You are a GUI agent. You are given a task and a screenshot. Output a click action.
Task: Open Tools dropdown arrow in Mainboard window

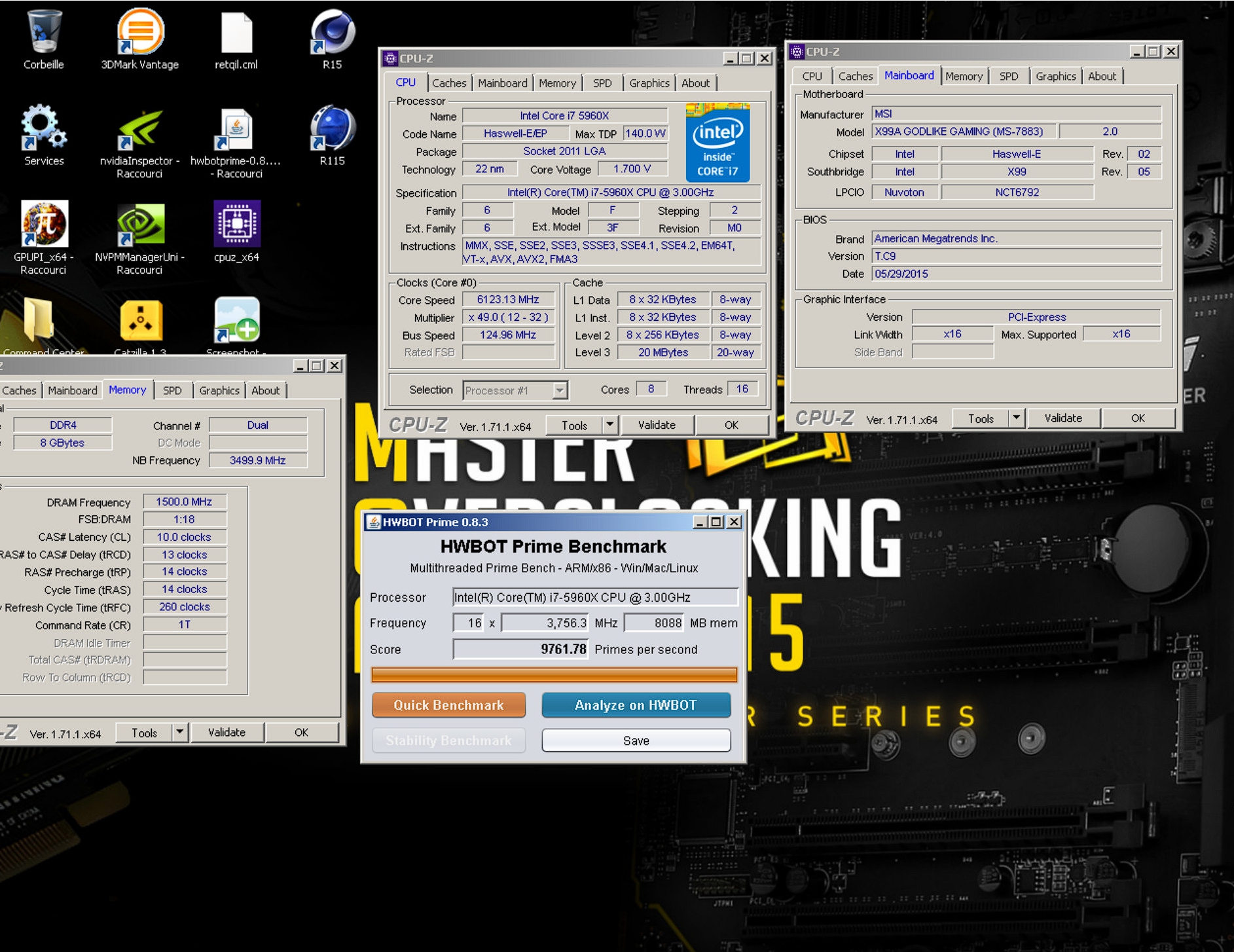pyautogui.click(x=1016, y=418)
